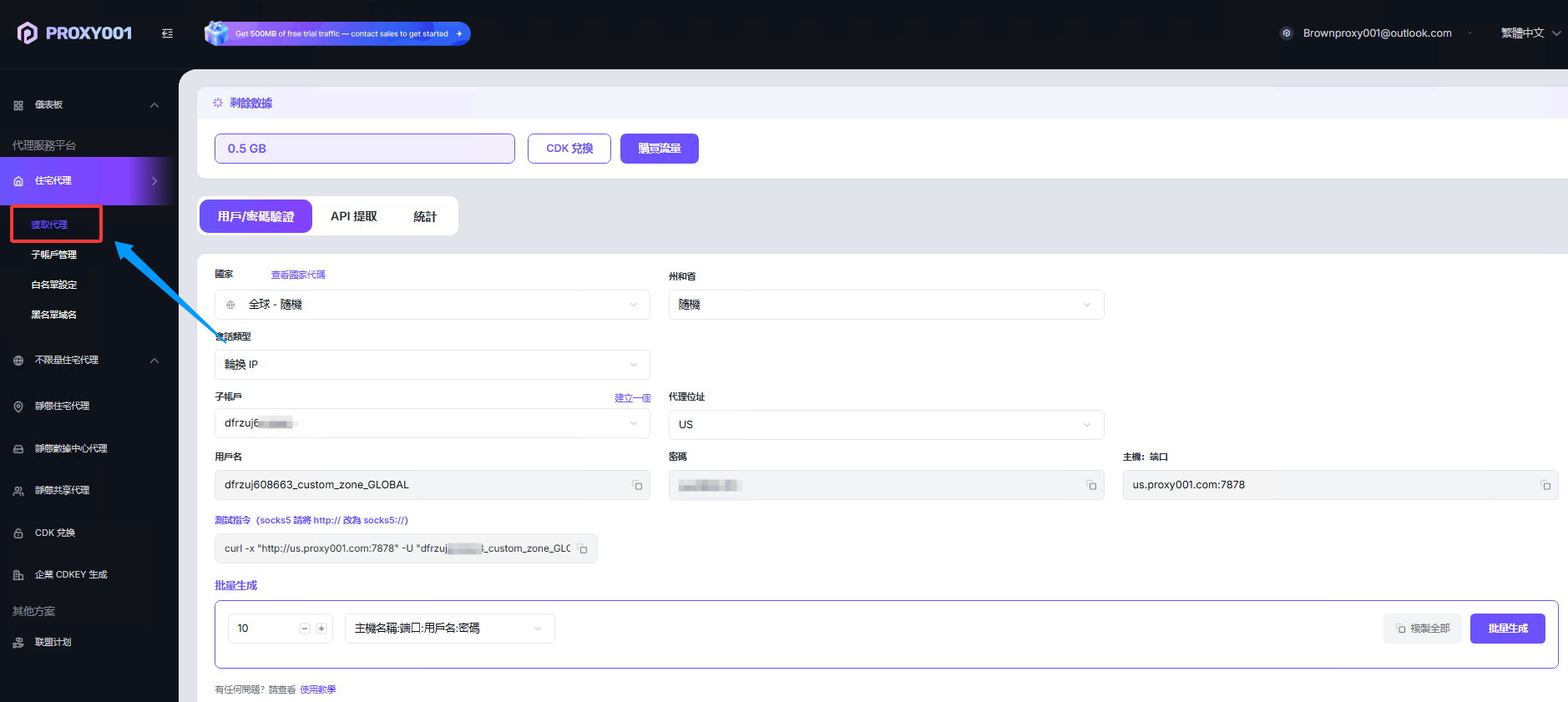The image size is (1568, 702).
Task: Open the 國家 dropdown showing 全球 - 隨機
Action: pos(432,305)
